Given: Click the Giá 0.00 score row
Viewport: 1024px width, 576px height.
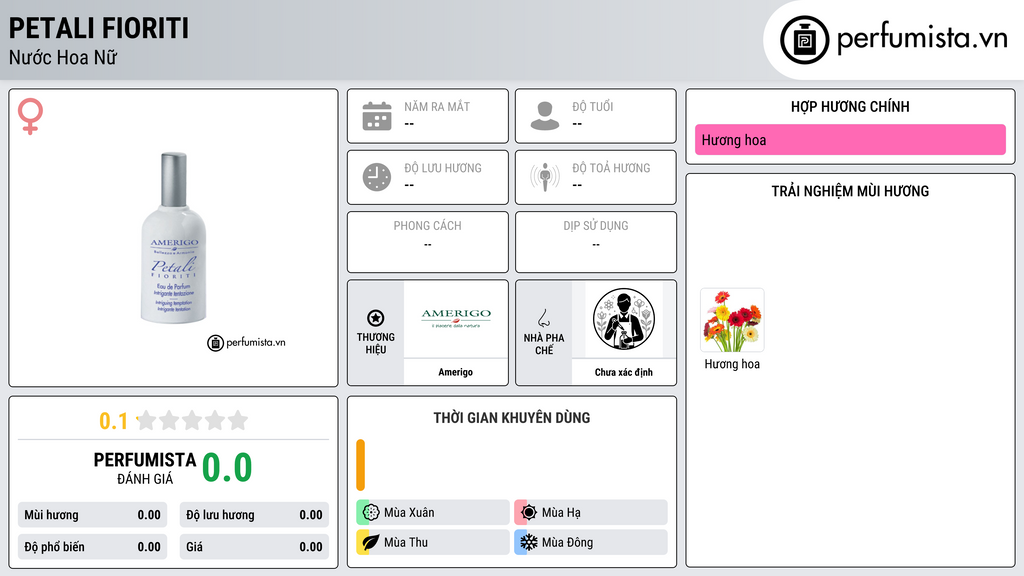Looking at the screenshot, I should (254, 547).
